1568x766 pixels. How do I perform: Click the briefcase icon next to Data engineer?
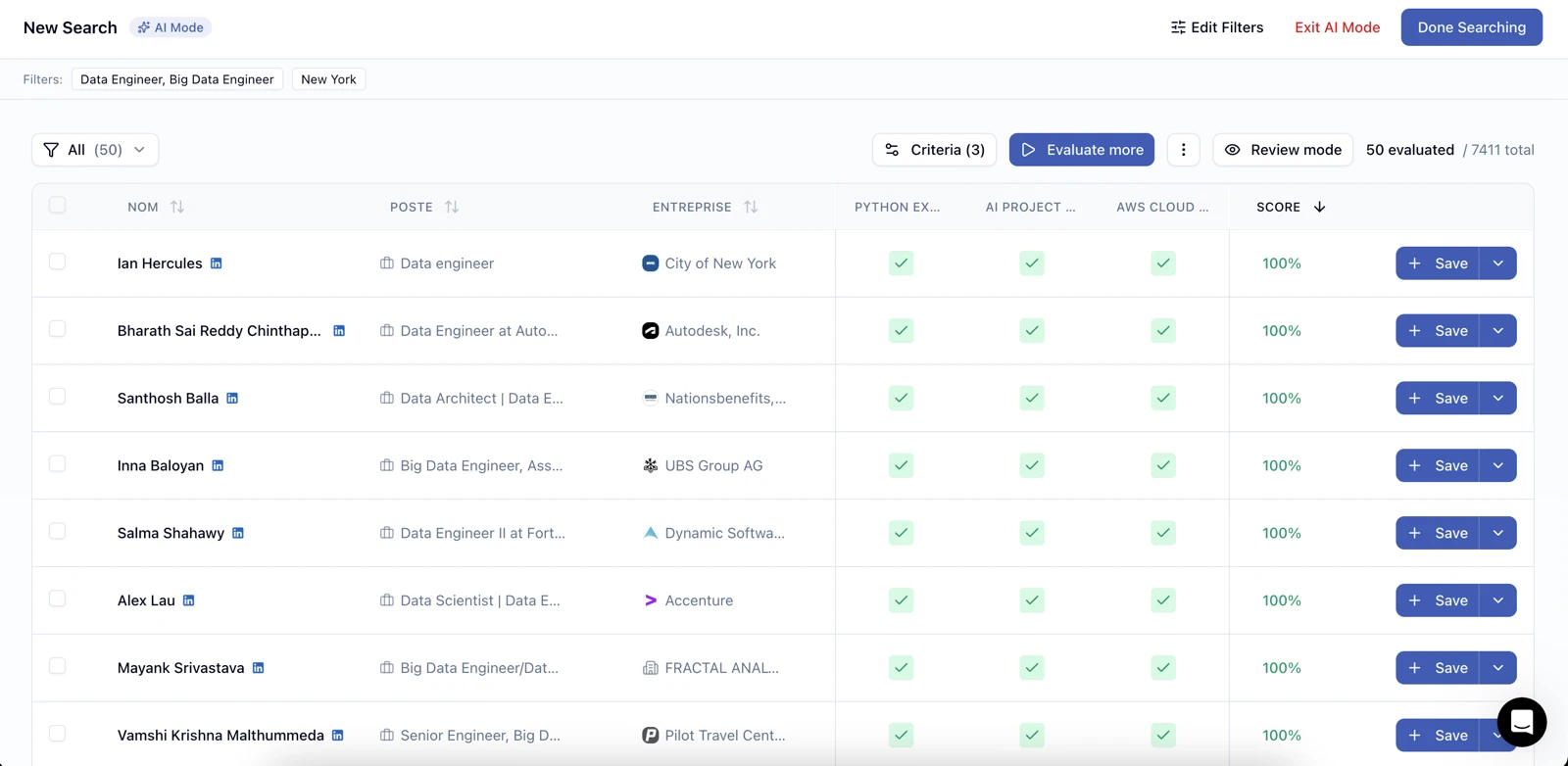pyautogui.click(x=387, y=263)
